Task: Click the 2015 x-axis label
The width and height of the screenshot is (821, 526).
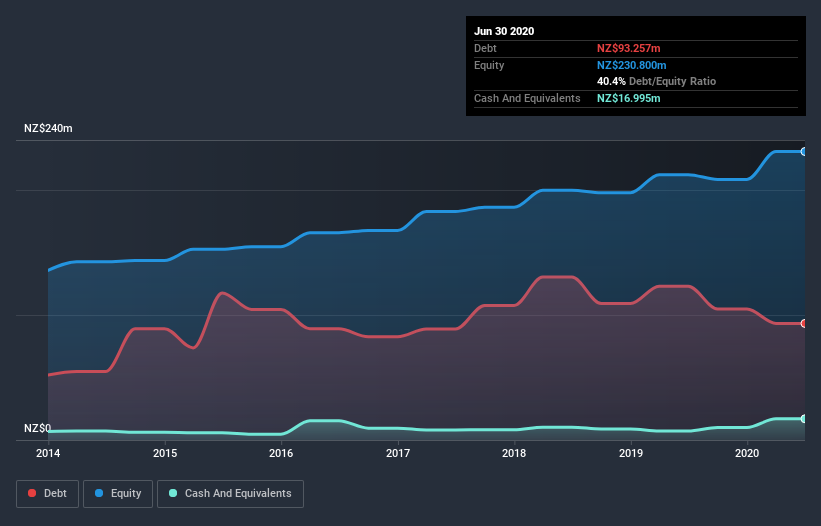Action: [165, 453]
